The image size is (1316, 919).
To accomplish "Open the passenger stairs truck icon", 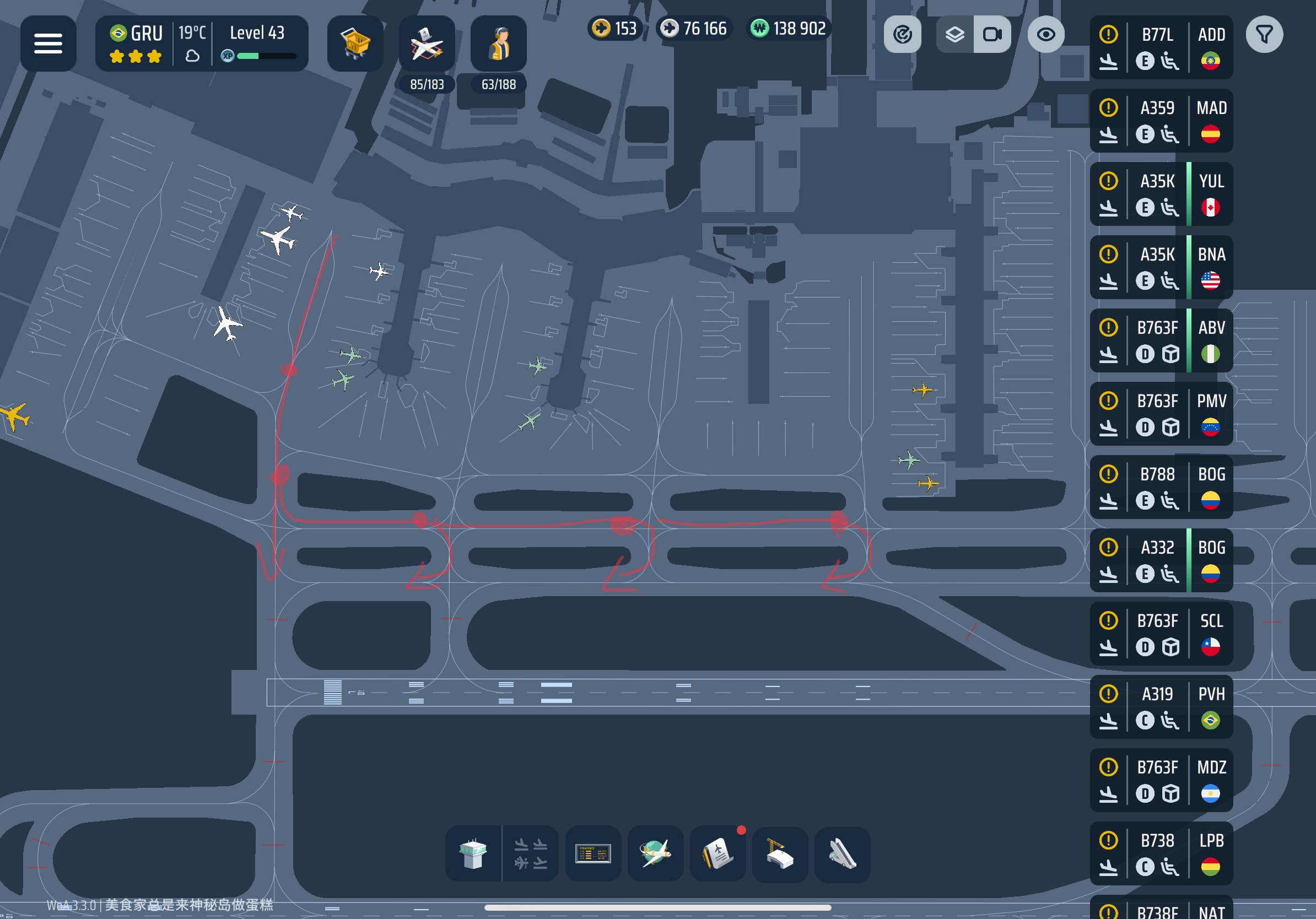I will pyautogui.click(x=842, y=853).
